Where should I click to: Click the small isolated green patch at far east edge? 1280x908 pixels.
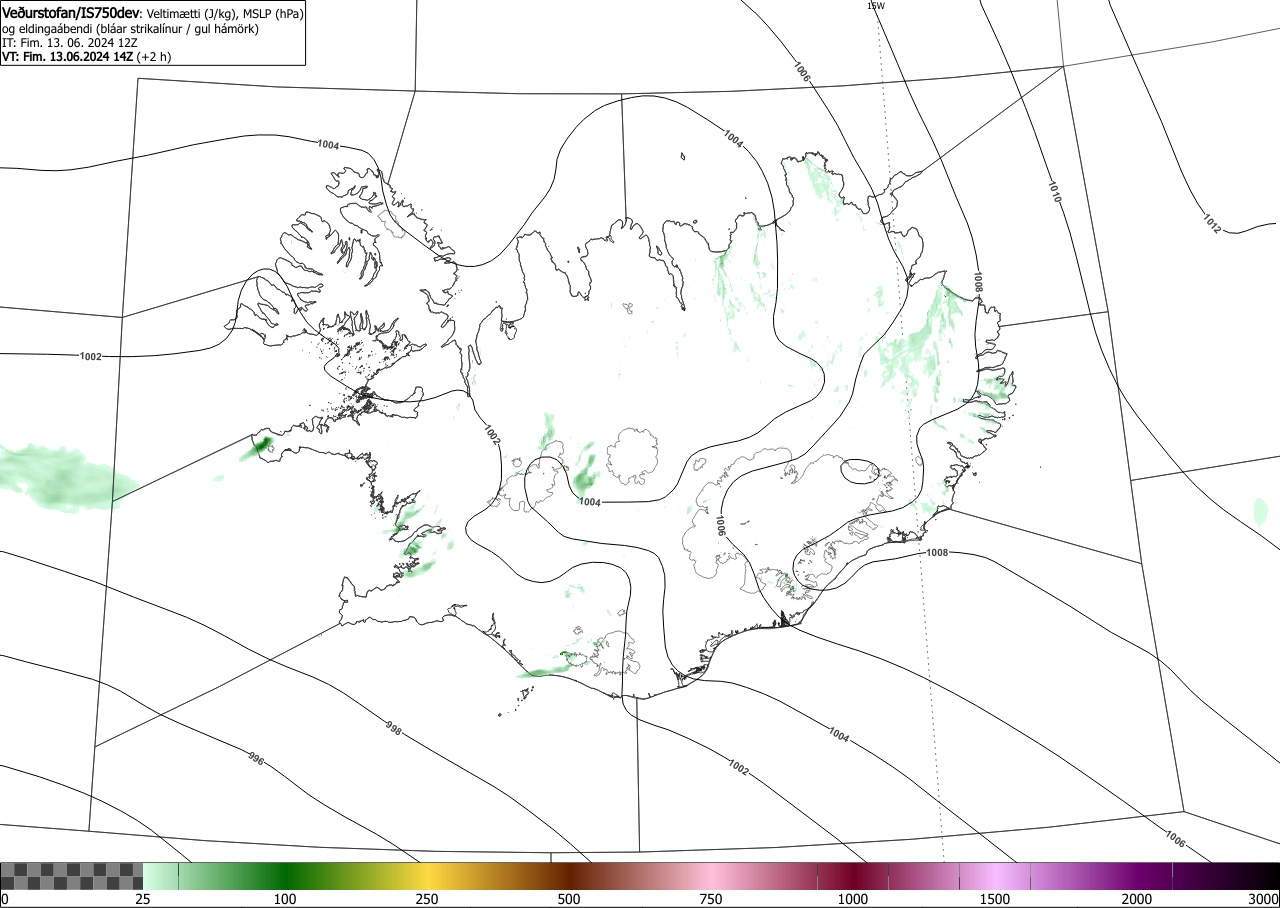coord(1260,511)
